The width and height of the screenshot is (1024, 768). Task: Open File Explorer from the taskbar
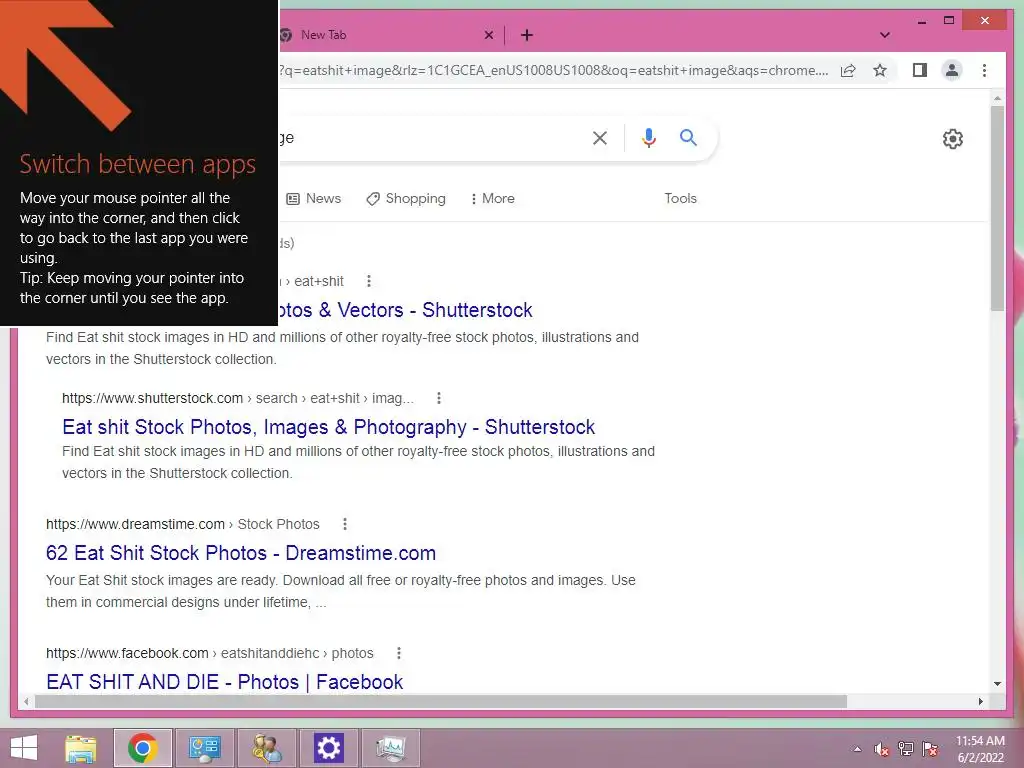(81, 748)
